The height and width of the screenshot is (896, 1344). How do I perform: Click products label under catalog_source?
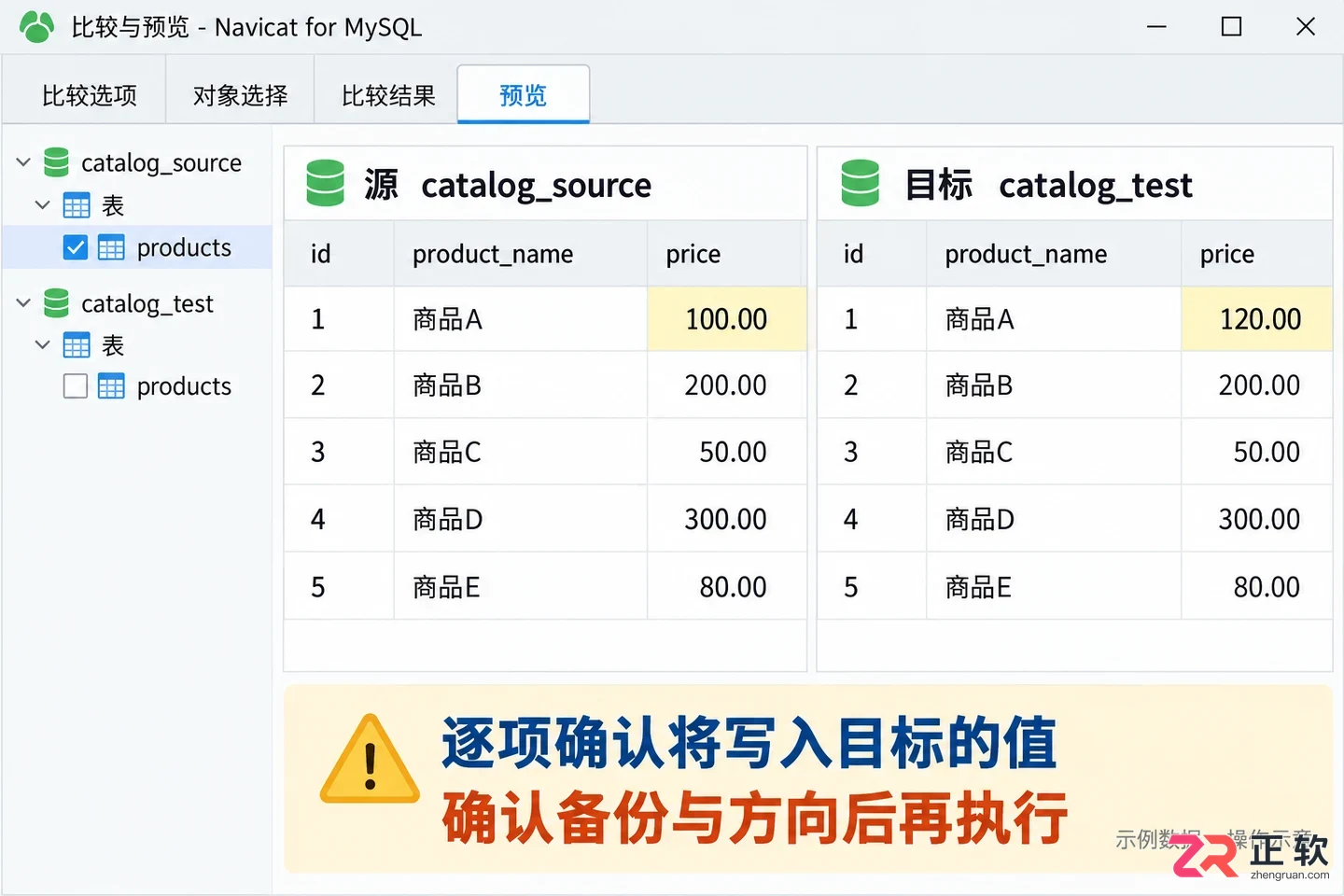184,248
